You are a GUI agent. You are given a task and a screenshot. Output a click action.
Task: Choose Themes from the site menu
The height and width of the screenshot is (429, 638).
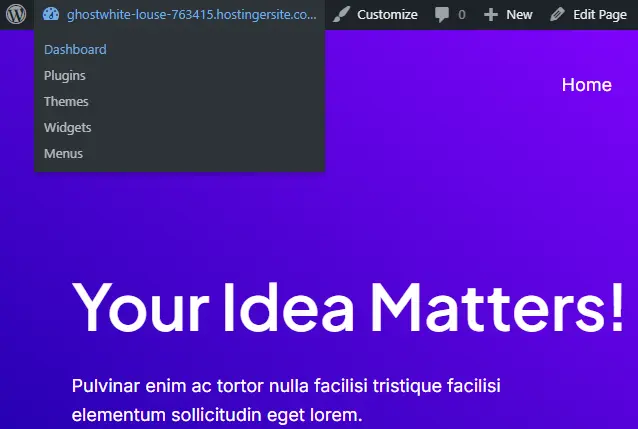coord(66,101)
